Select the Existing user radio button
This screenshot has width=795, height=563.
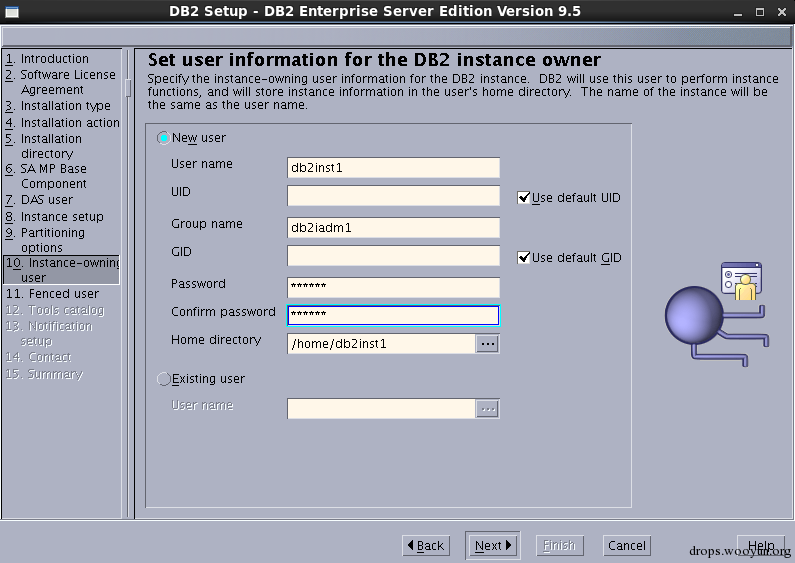pos(163,379)
